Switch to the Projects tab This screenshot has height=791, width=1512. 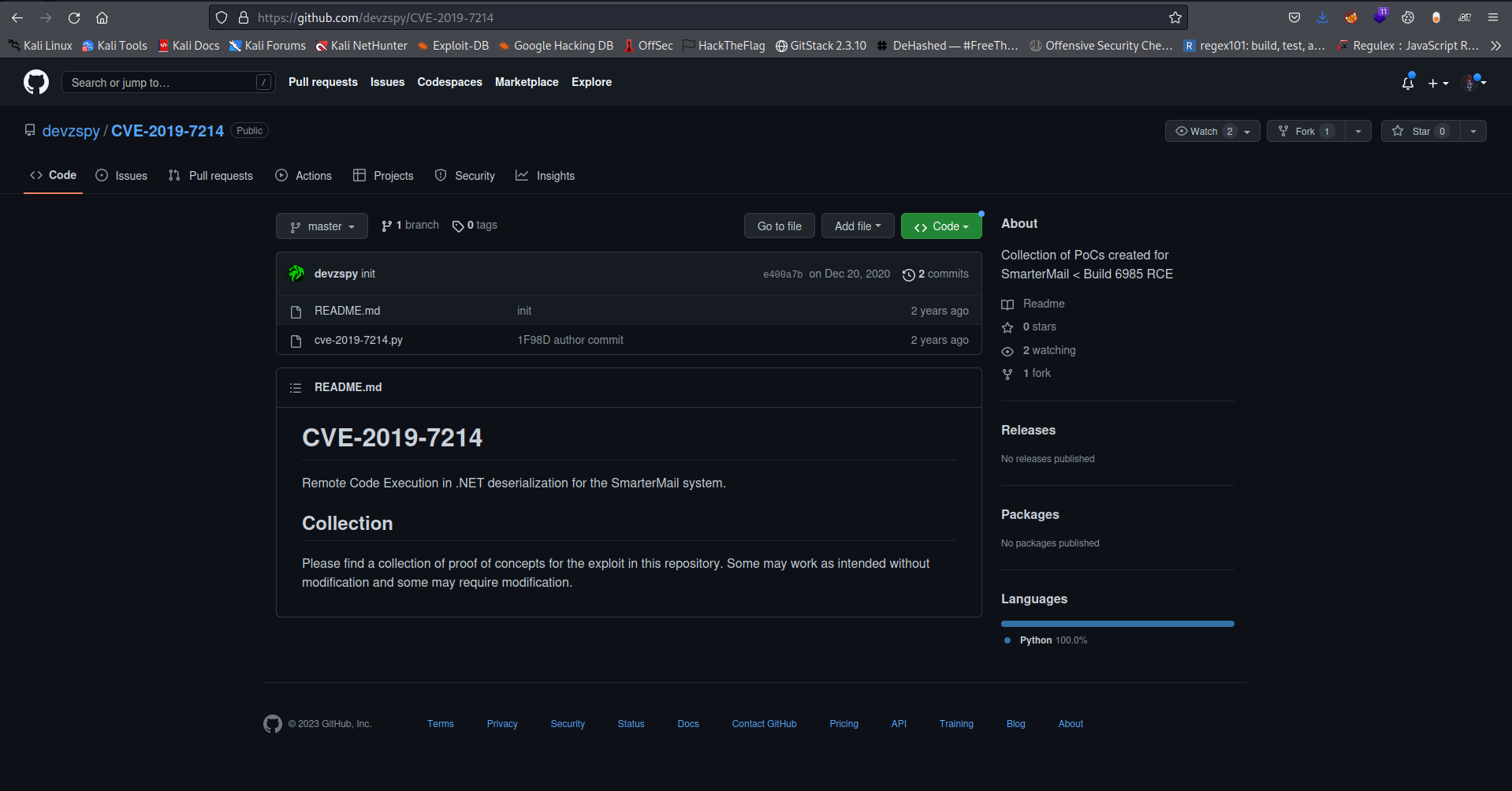[x=383, y=175]
